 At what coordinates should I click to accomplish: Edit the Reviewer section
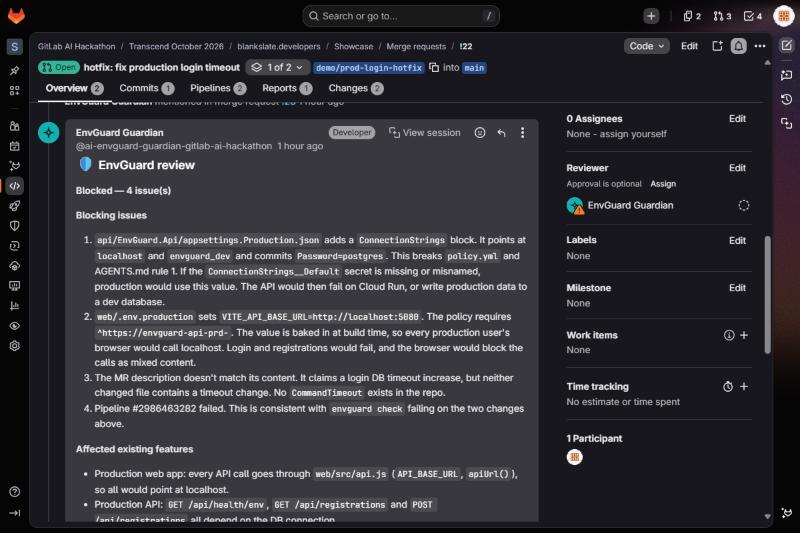click(737, 168)
